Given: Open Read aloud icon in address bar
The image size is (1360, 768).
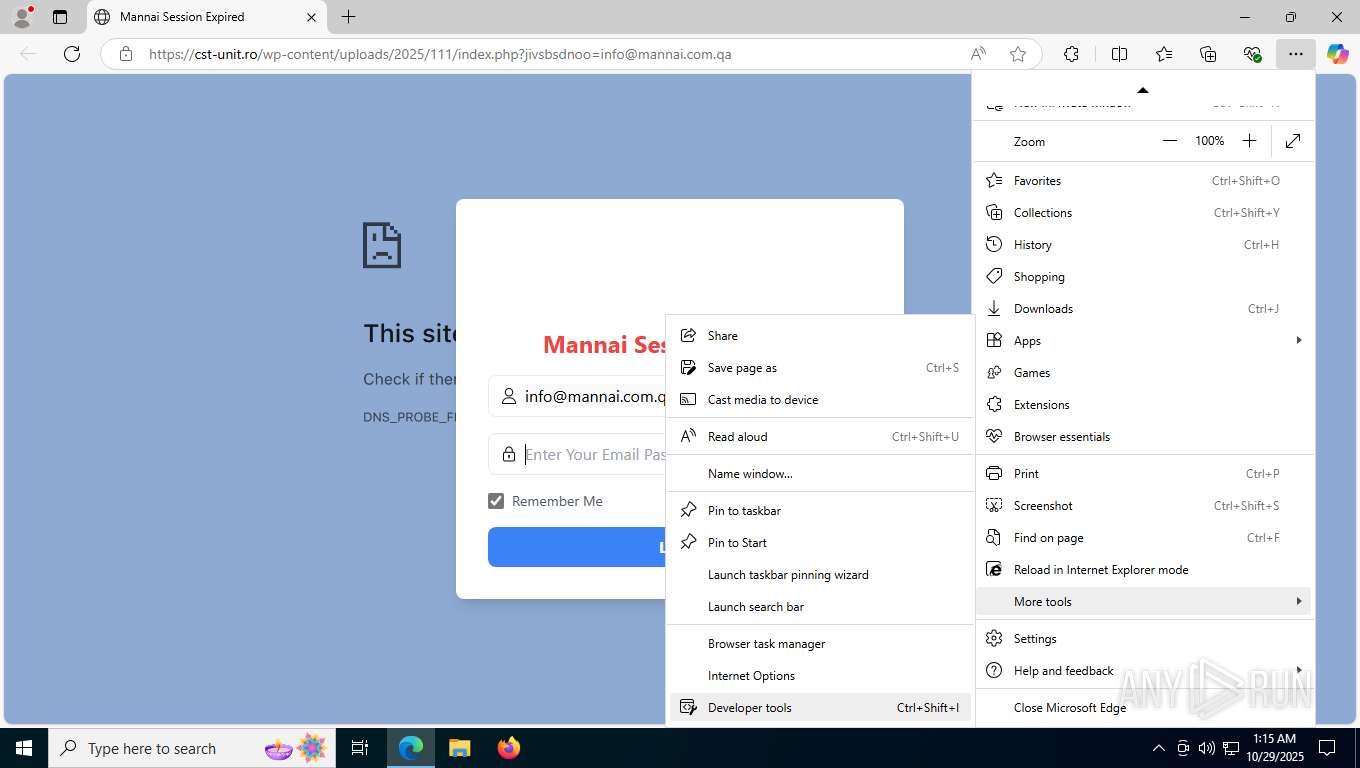Looking at the screenshot, I should pos(978,54).
